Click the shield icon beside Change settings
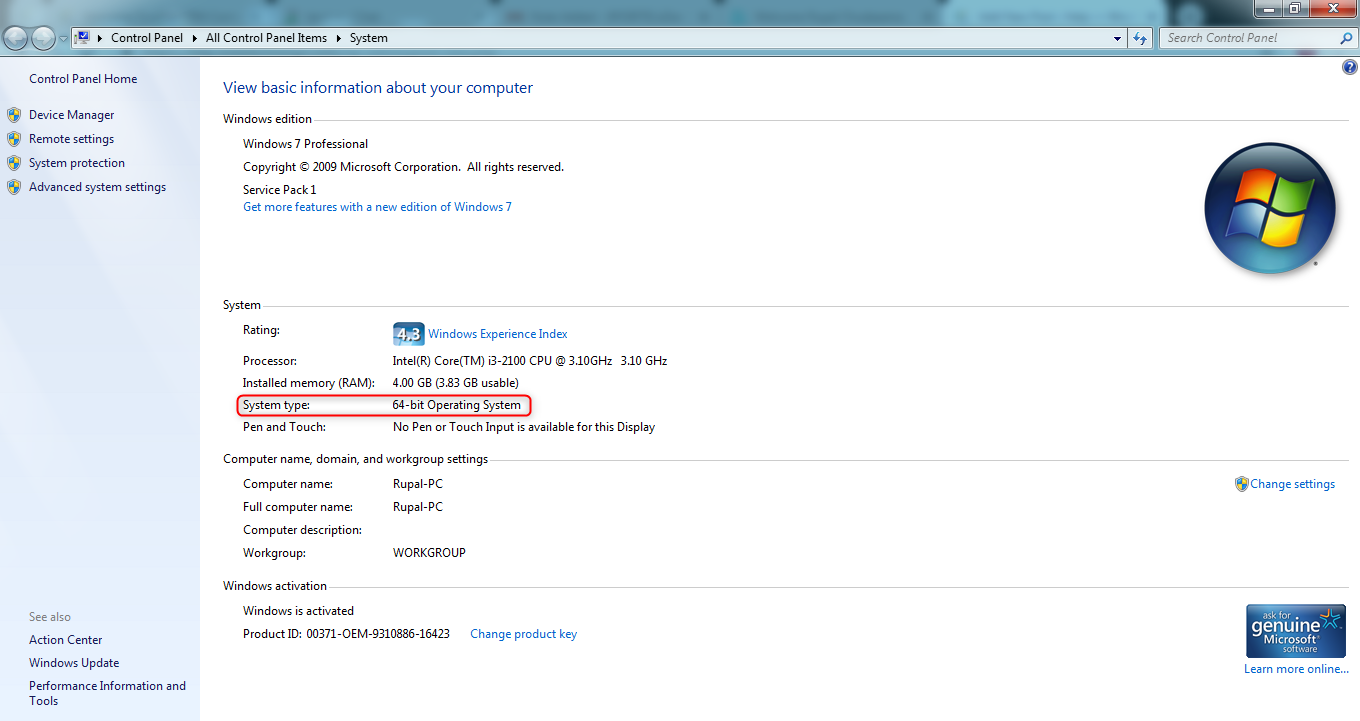Image resolution: width=1360 pixels, height=721 pixels. click(x=1242, y=484)
